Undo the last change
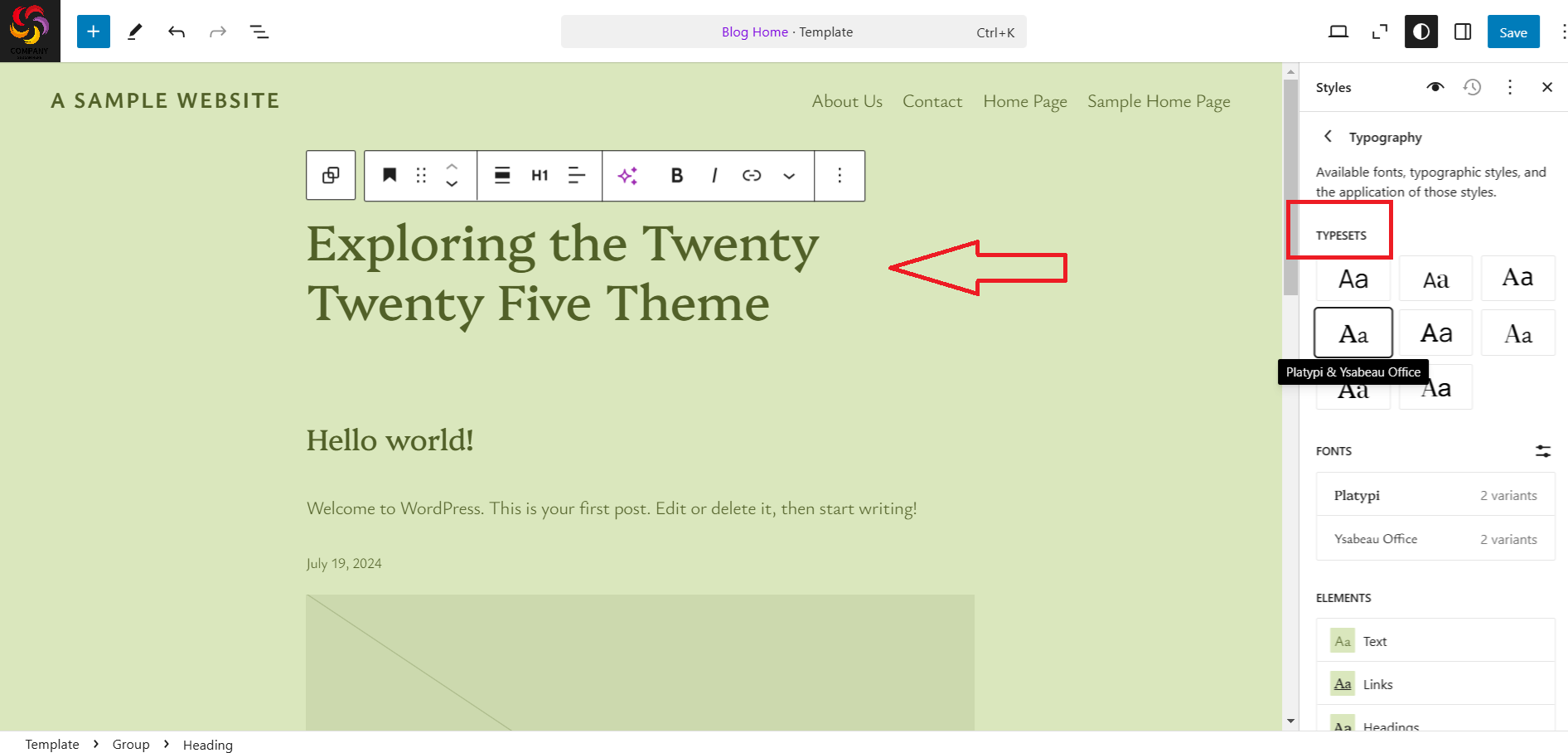The height and width of the screenshot is (753, 1568). click(x=177, y=32)
